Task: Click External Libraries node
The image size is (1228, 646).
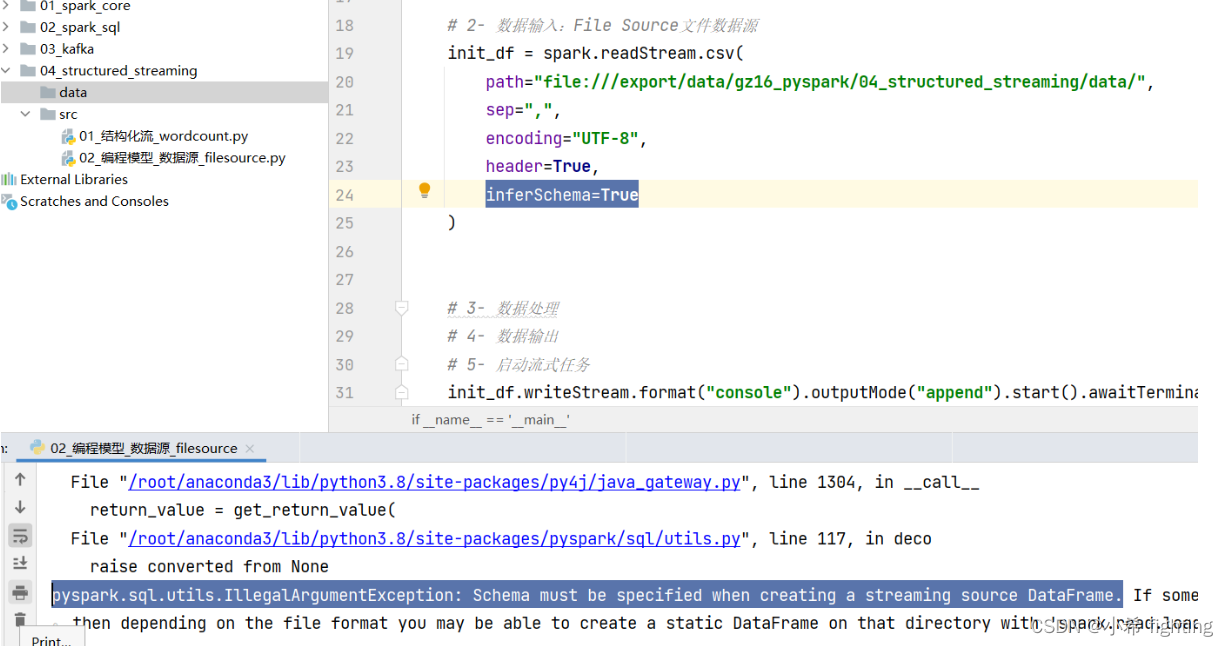Action: click(x=74, y=180)
